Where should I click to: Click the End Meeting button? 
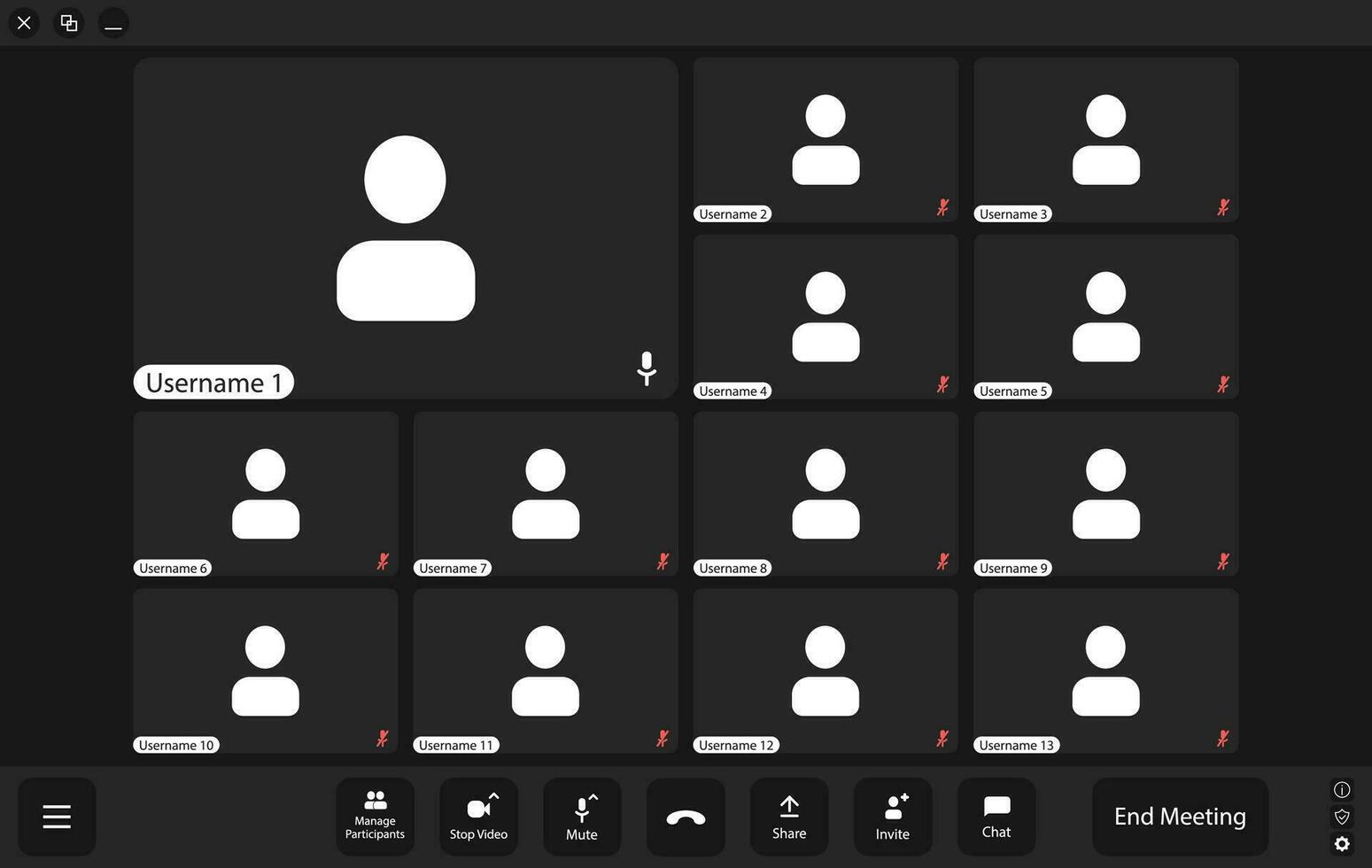point(1180,816)
